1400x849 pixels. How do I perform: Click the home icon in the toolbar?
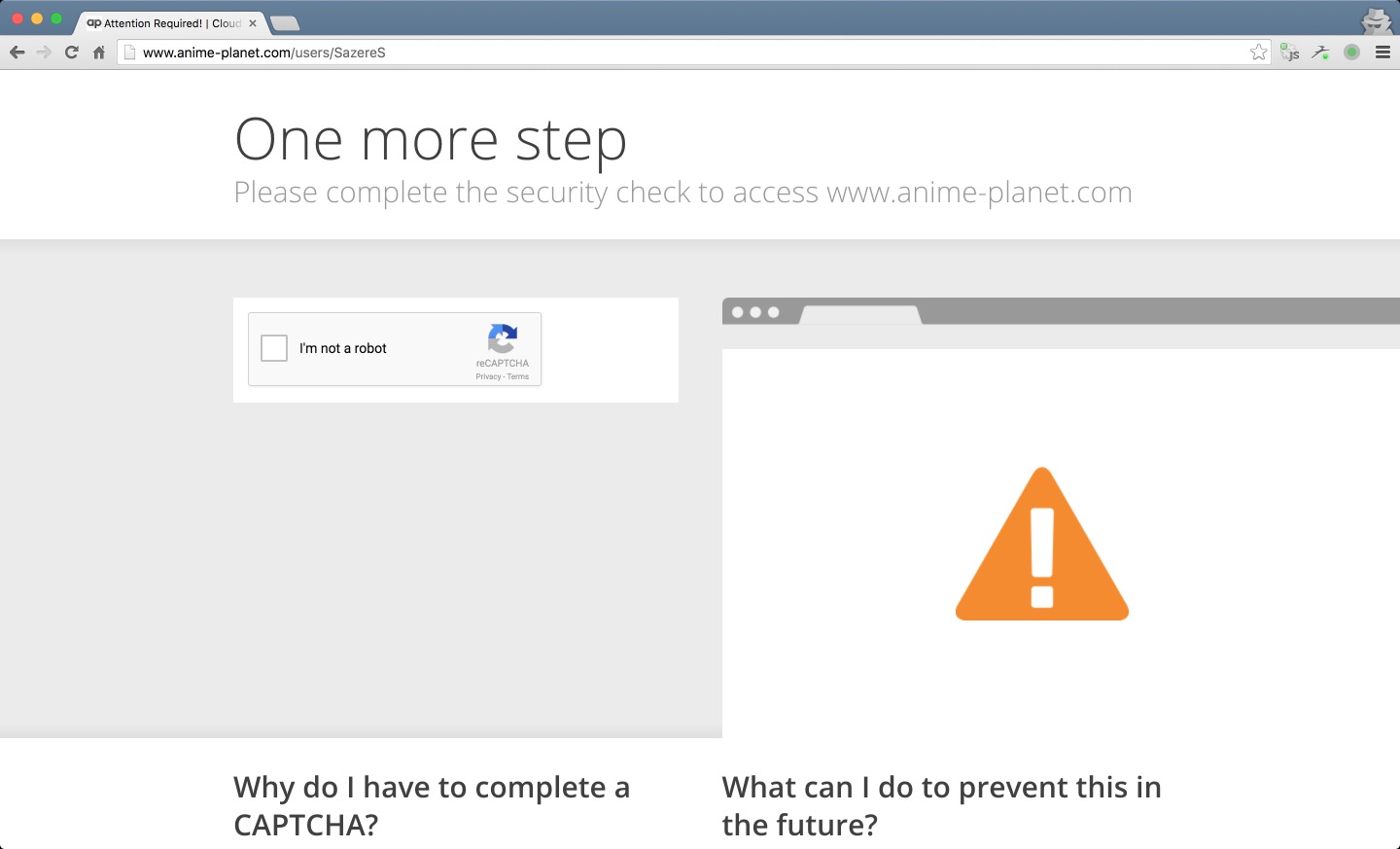(x=98, y=53)
